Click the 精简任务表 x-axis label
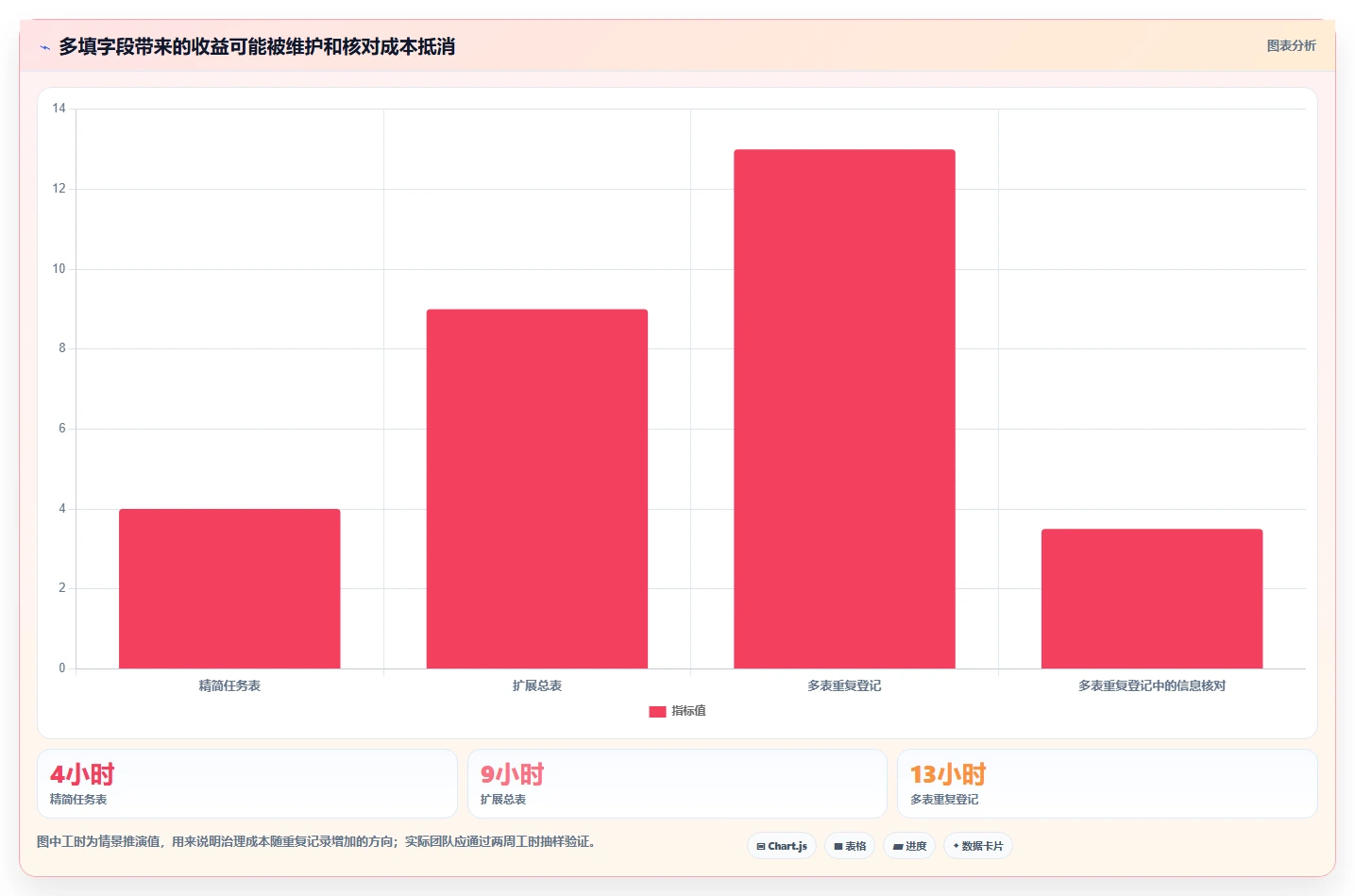 click(x=229, y=685)
